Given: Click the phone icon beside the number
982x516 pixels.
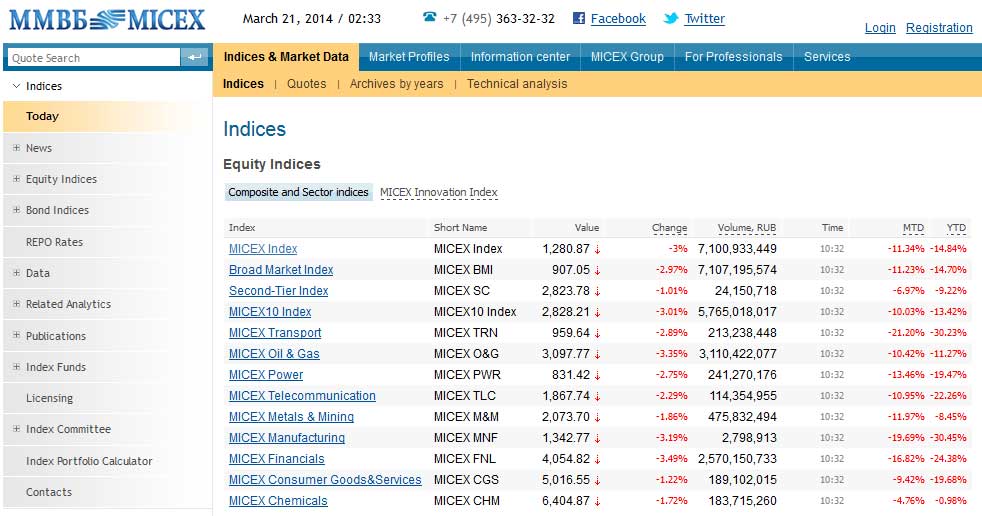Looking at the screenshot, I should 429,17.
